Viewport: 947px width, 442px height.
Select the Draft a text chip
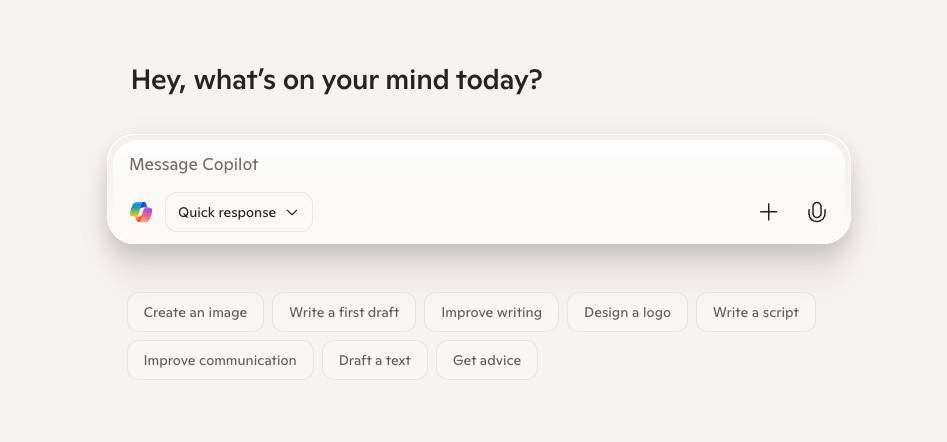point(374,360)
